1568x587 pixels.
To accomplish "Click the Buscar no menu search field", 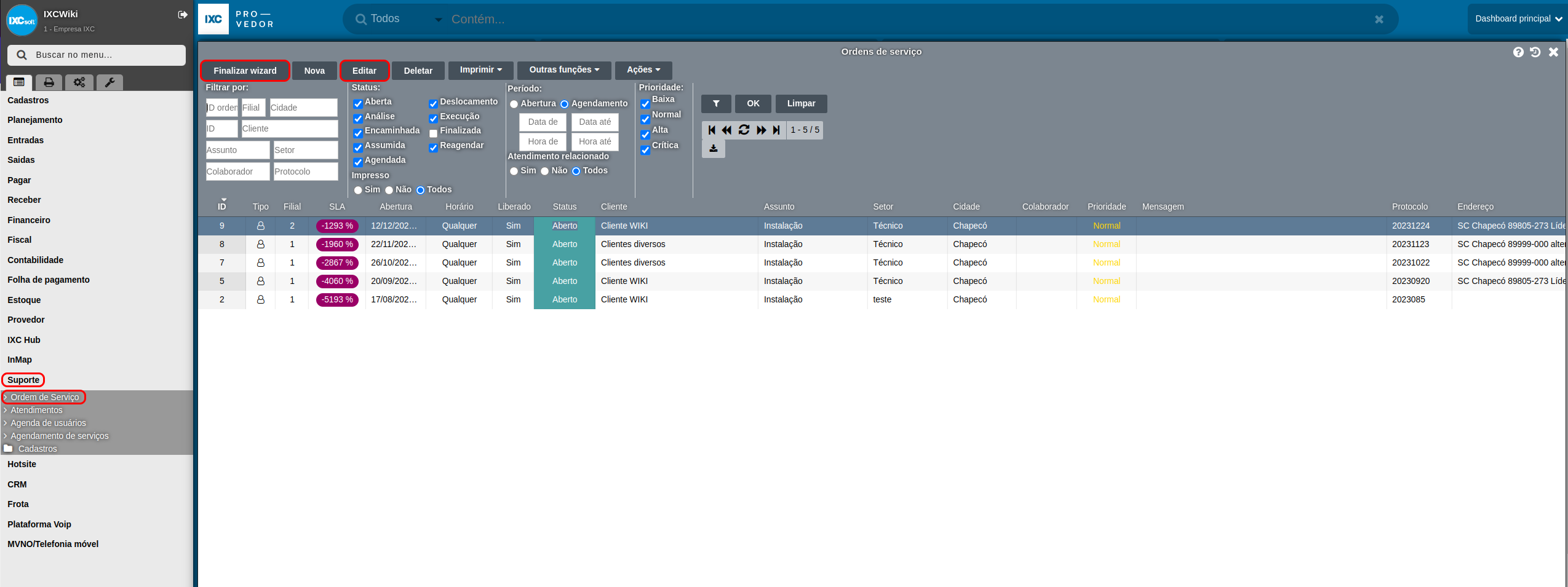I will click(97, 55).
